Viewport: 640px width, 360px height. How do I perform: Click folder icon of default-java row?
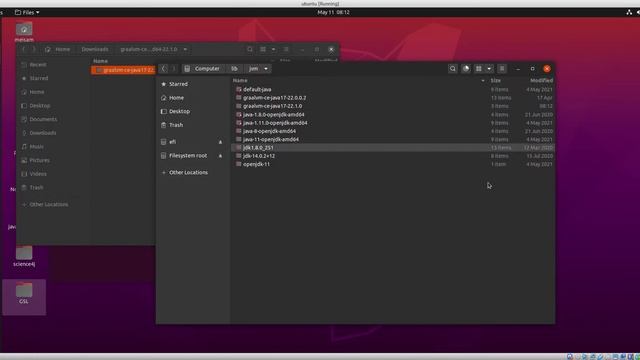pos(239,89)
